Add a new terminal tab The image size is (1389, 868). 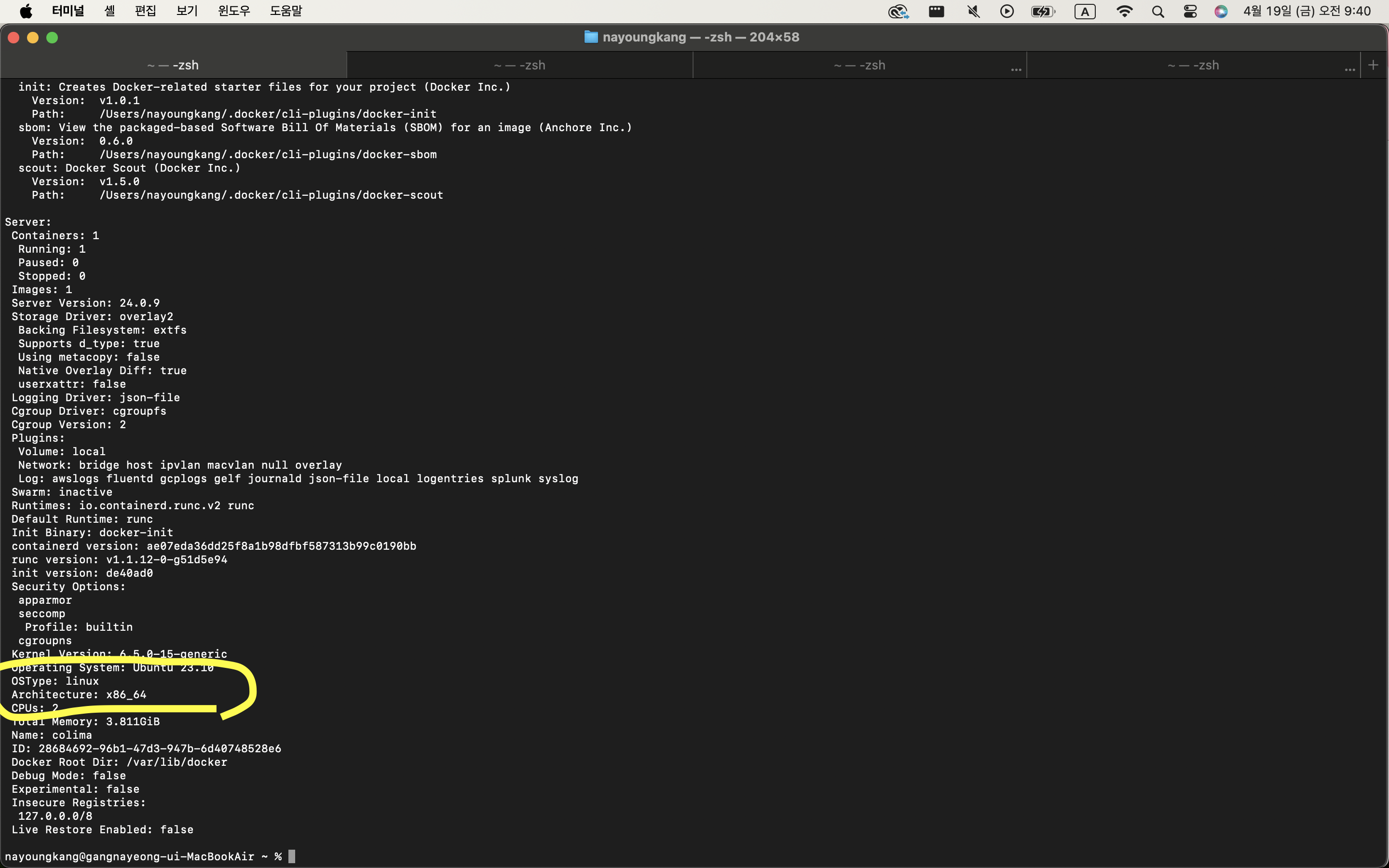1374,65
